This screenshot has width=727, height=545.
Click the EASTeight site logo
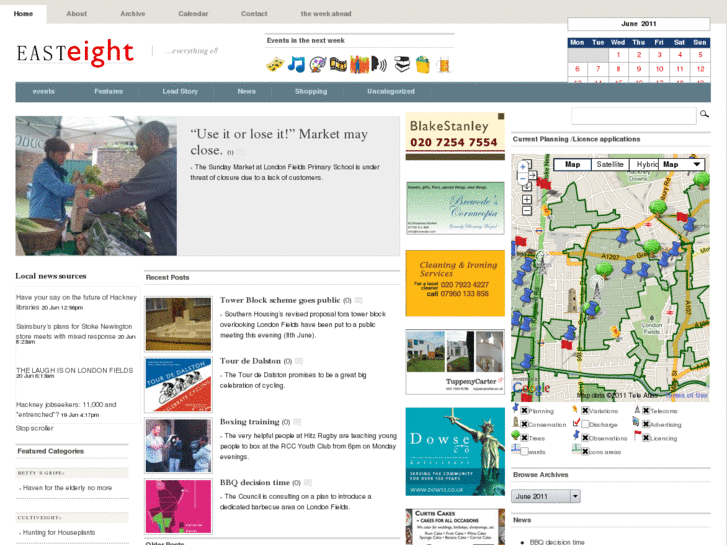76,52
